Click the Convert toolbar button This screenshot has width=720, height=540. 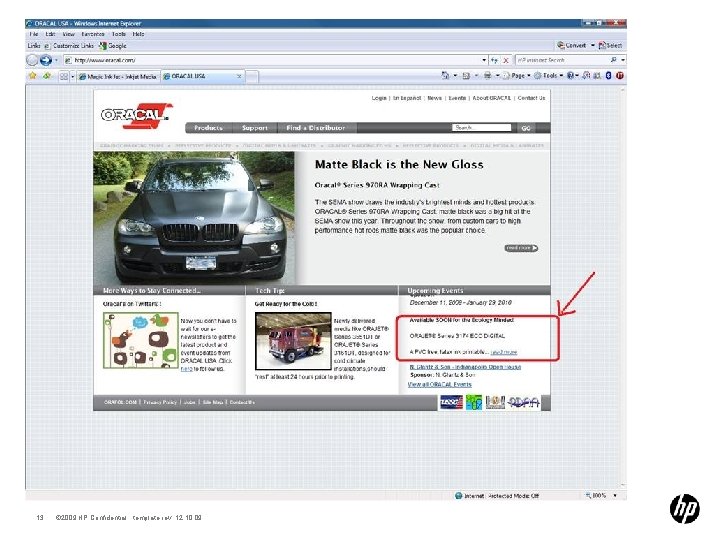click(x=572, y=45)
